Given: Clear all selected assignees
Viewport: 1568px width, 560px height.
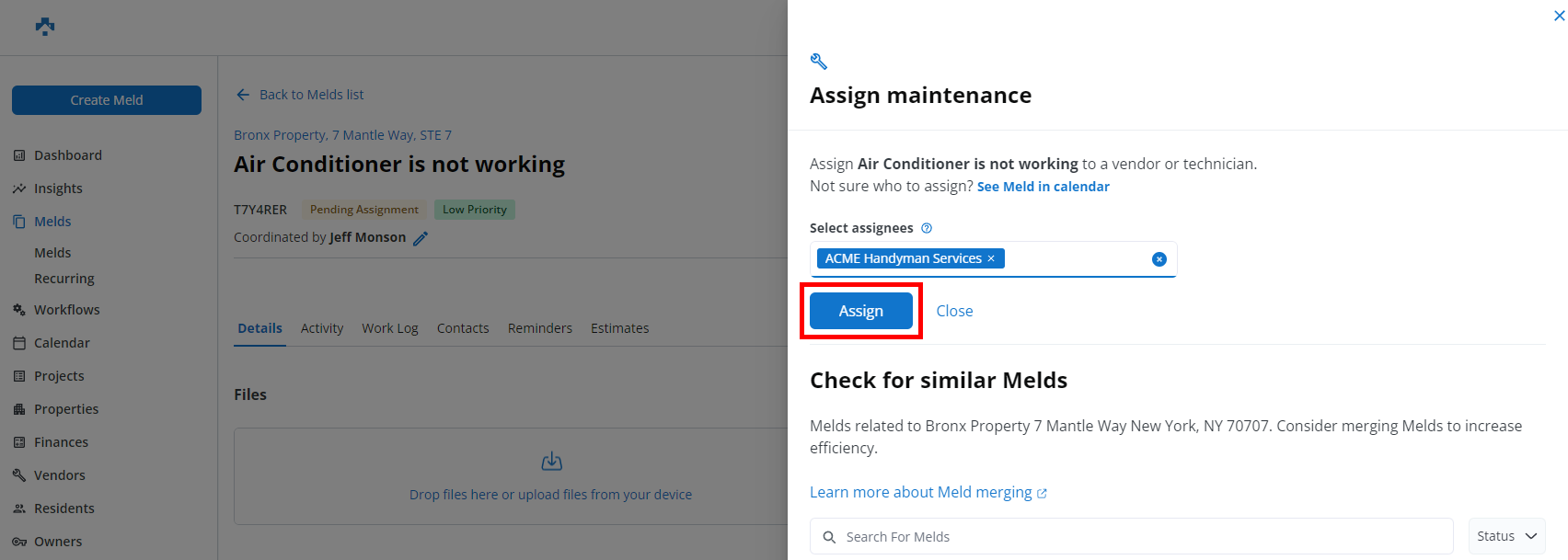Looking at the screenshot, I should (1159, 259).
